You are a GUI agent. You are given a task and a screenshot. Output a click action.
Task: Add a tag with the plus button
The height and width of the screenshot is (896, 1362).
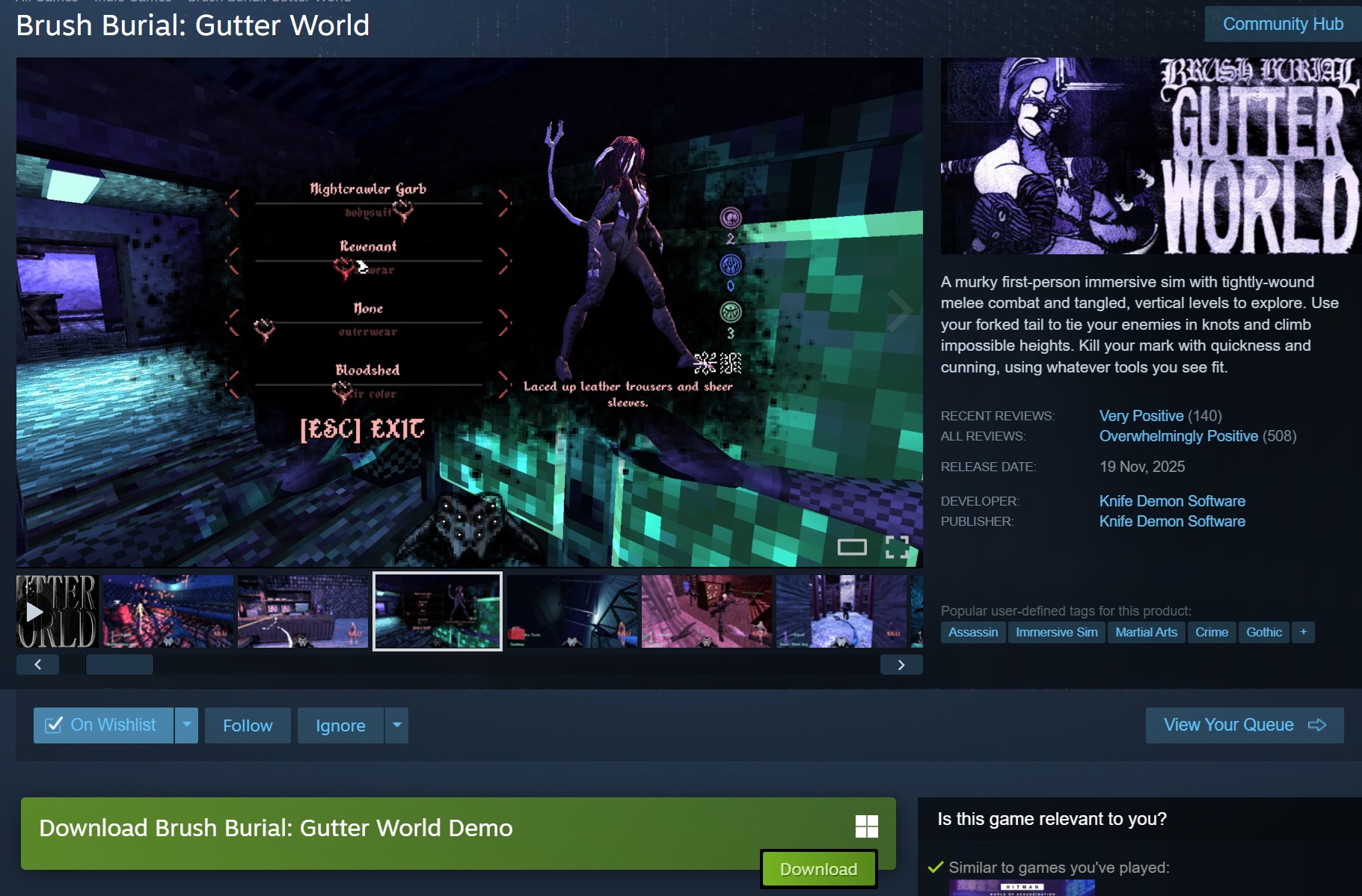tap(1303, 632)
